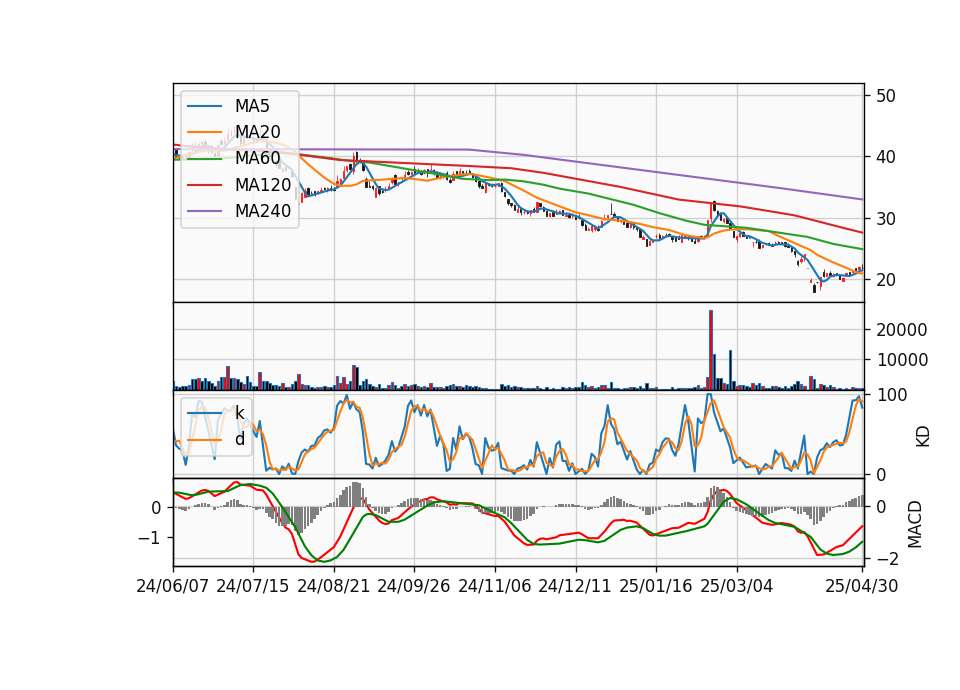
Task: Click the 25/01/16 date axis label
Action: click(656, 586)
